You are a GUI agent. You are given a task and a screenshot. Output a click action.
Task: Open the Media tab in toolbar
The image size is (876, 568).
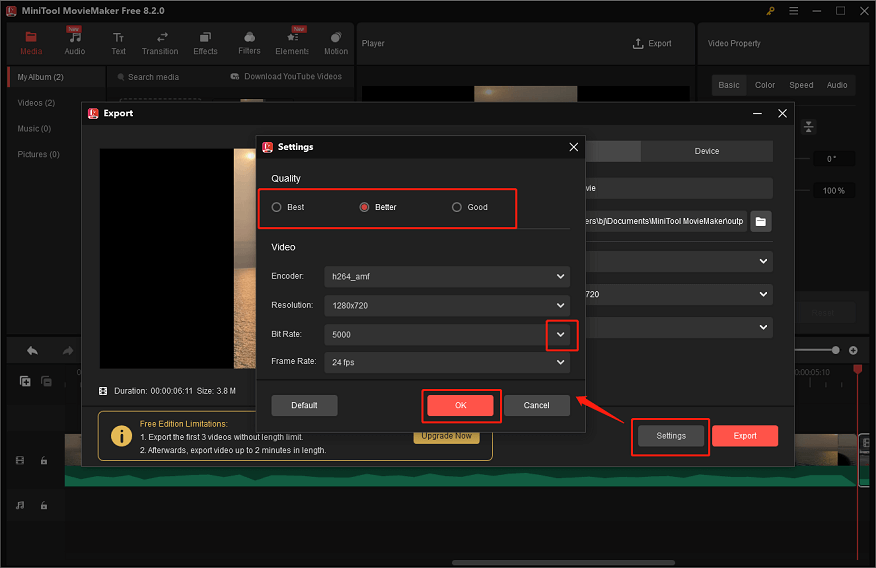[x=31, y=43]
